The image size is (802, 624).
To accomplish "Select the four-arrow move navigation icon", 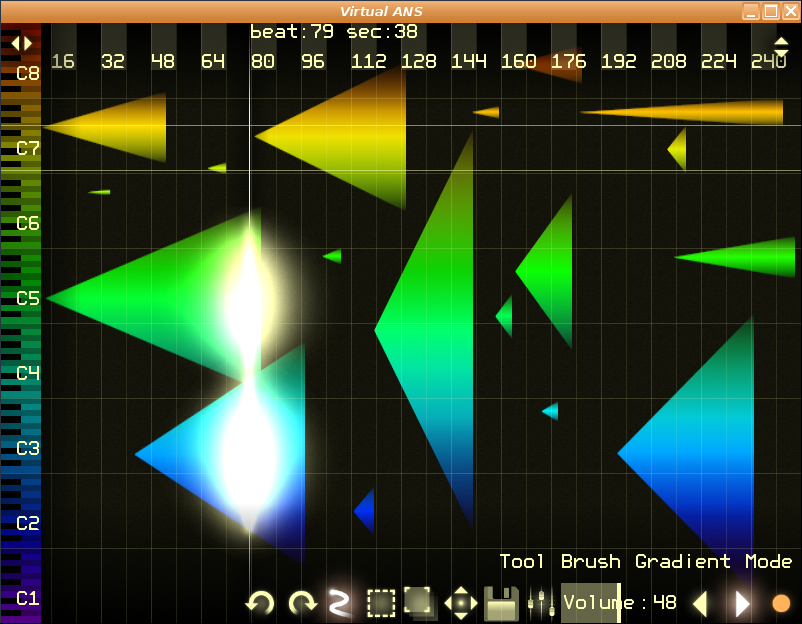I will click(x=461, y=603).
